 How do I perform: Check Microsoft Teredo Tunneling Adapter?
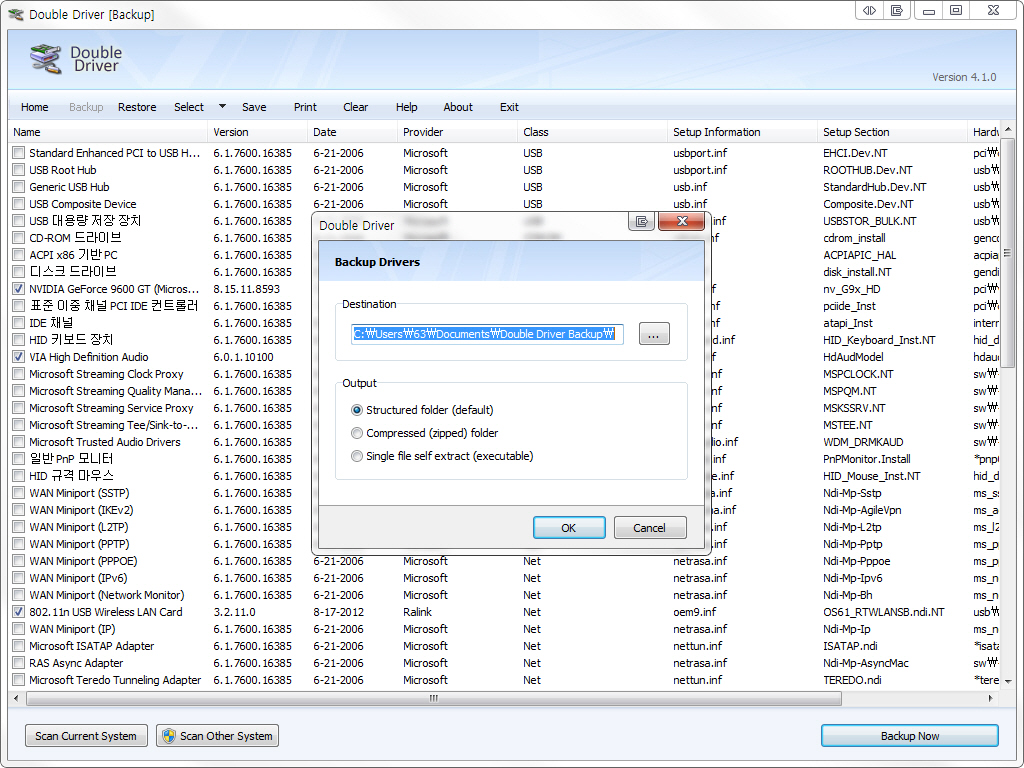(18, 680)
